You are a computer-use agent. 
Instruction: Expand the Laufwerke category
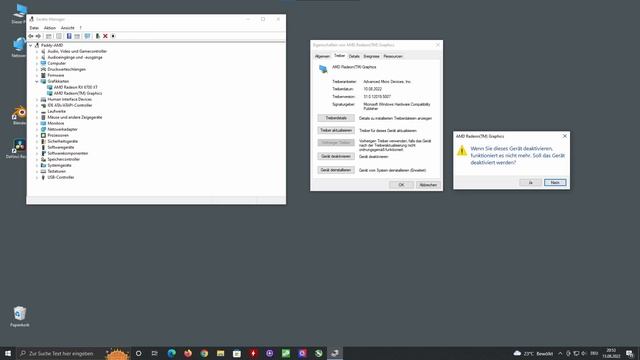[x=37, y=111]
